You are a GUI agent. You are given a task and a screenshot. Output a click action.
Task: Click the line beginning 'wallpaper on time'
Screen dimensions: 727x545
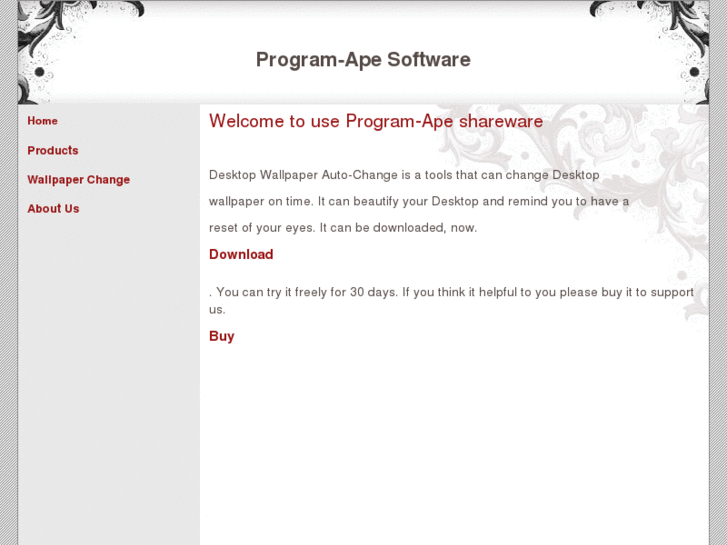coord(419,202)
